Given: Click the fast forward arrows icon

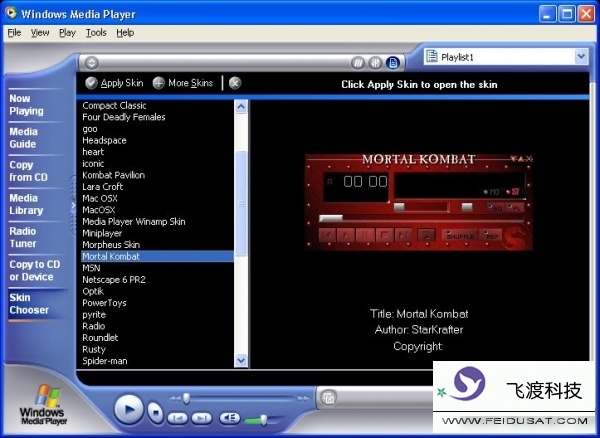Looking at the screenshot, I should click(303, 399).
